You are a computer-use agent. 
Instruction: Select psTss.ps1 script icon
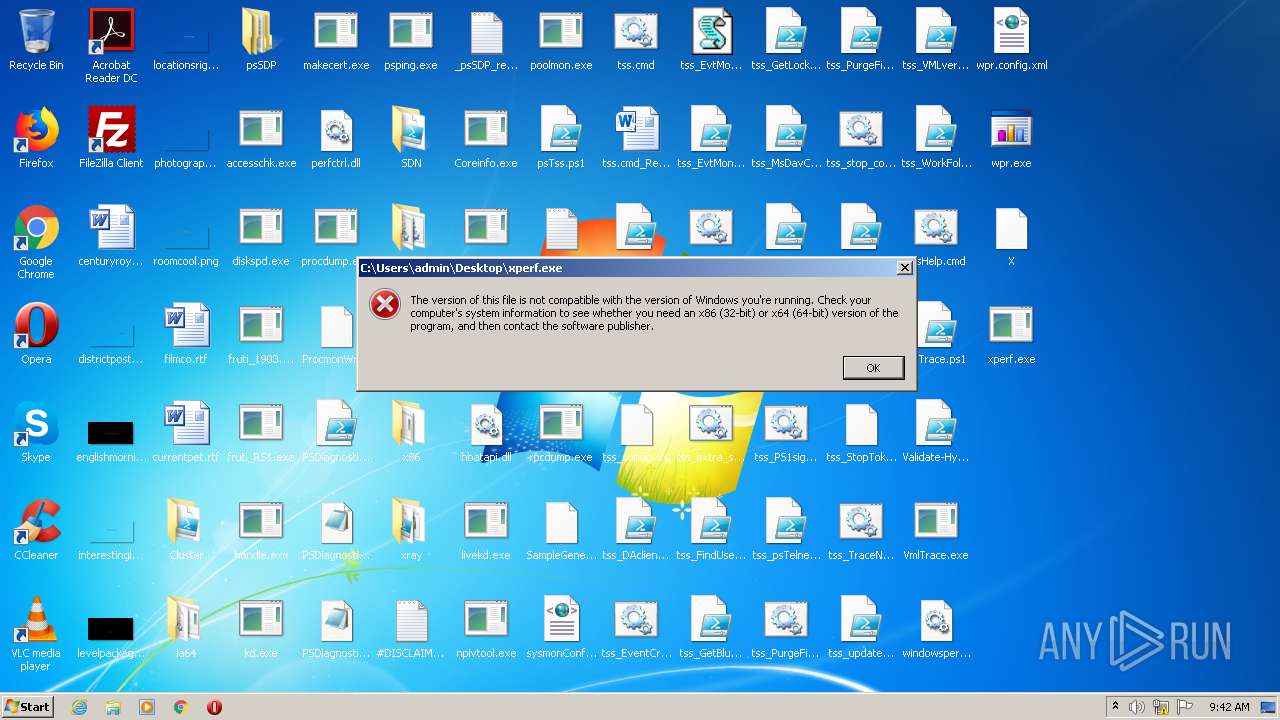pyautogui.click(x=561, y=138)
